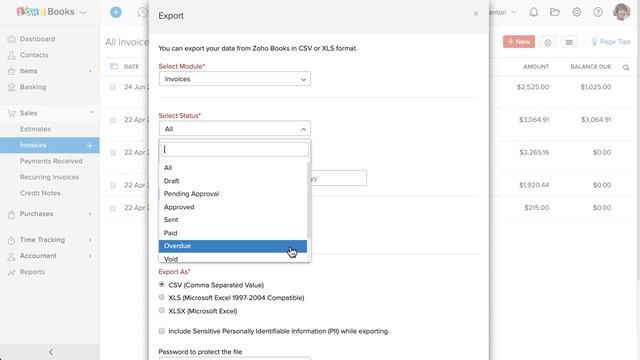Click the AMOUNT column header
Image resolution: width=640 pixels, height=360 pixels.
(536, 67)
